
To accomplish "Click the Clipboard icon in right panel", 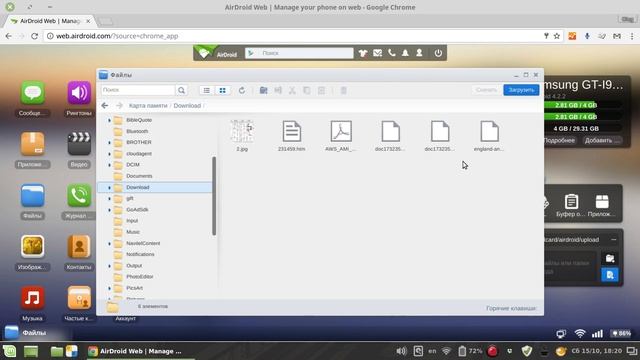I will [x=571, y=202].
